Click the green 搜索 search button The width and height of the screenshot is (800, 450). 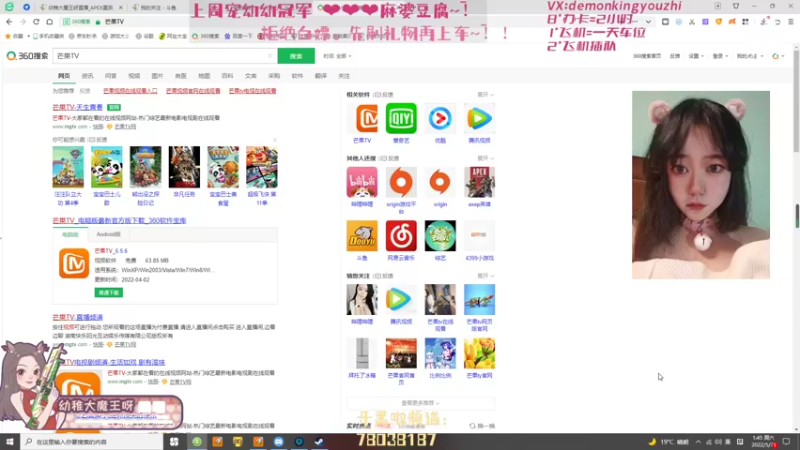[296, 56]
